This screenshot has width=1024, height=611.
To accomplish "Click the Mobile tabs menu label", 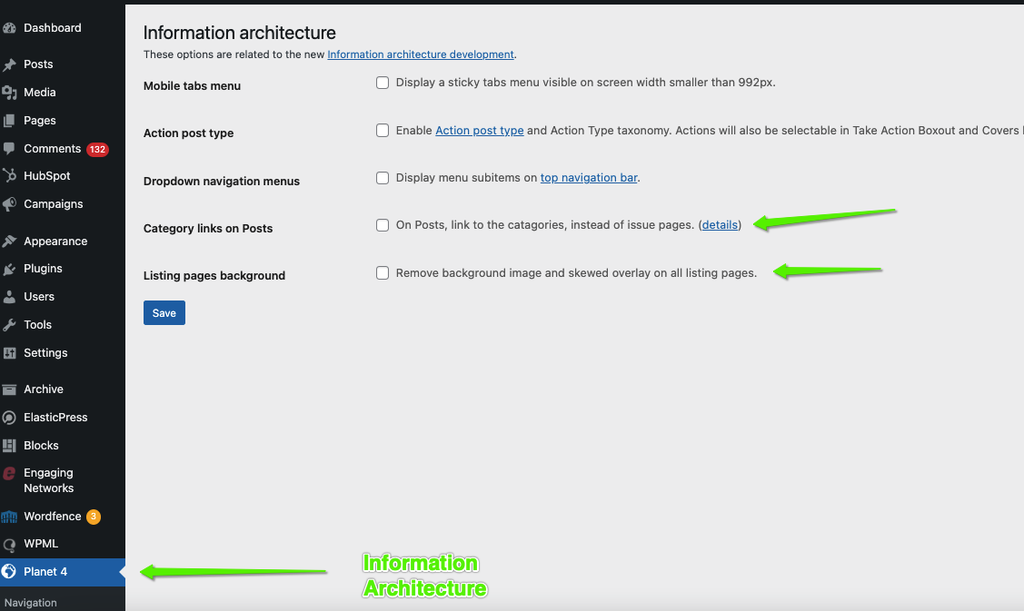I will [192, 86].
